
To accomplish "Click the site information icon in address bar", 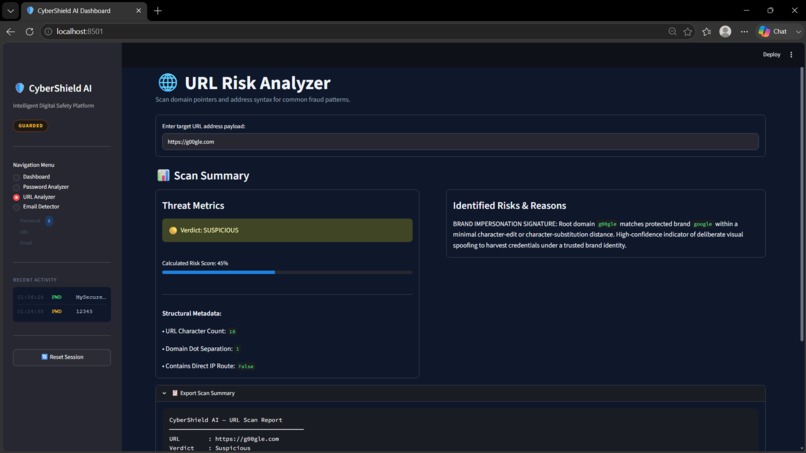I will (48, 31).
